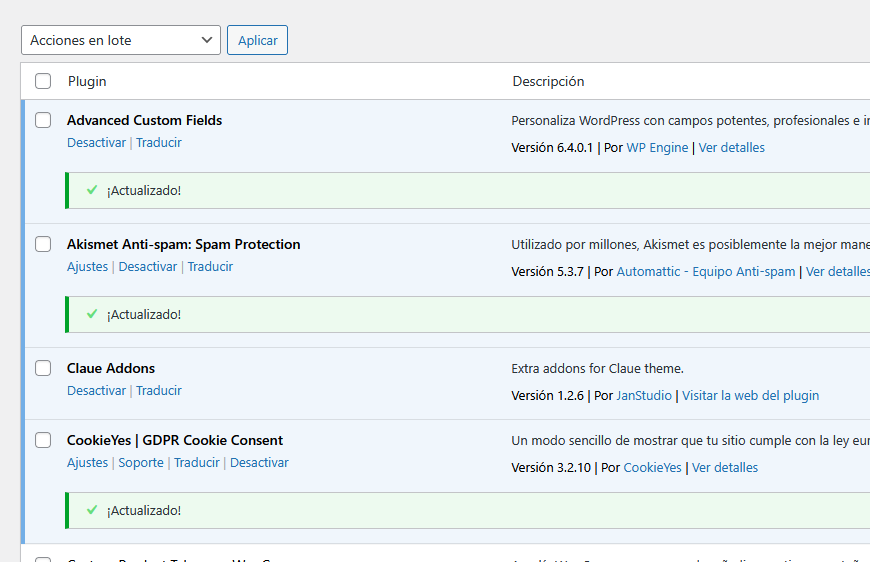
Task: Click Soporte under CookieYes plugin
Action: [141, 463]
